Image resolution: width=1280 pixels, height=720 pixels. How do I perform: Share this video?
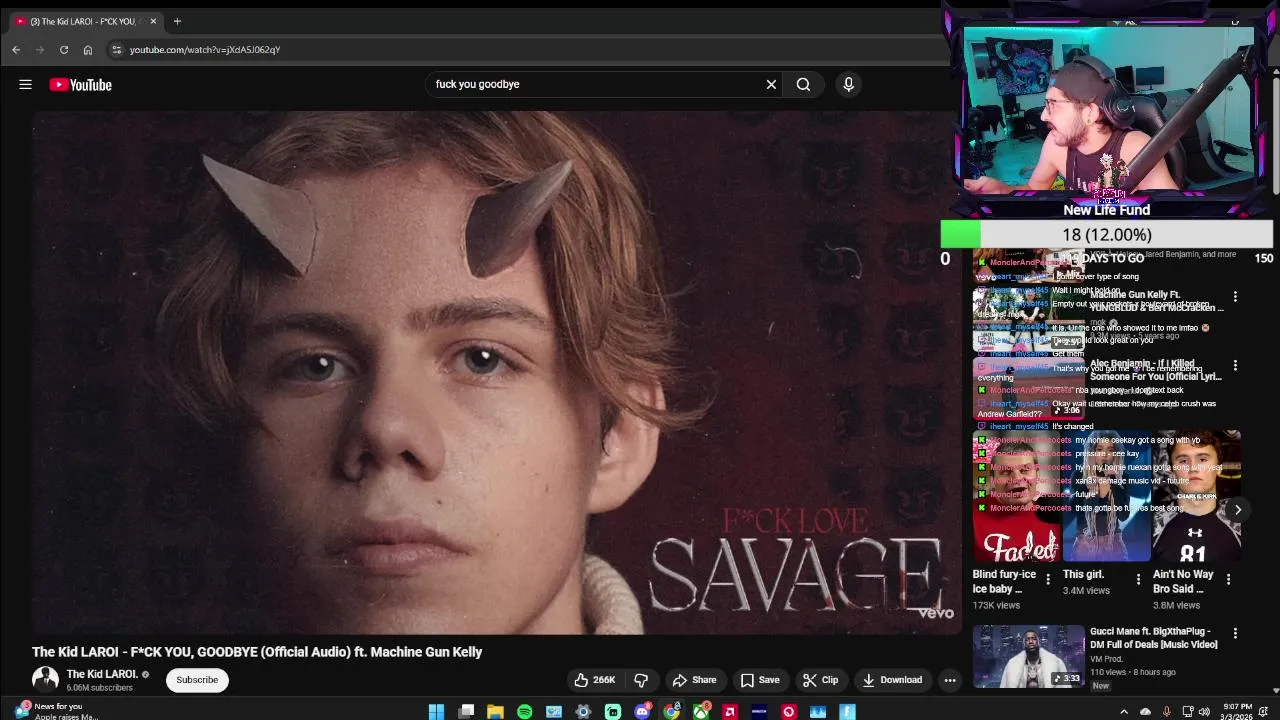(x=695, y=680)
